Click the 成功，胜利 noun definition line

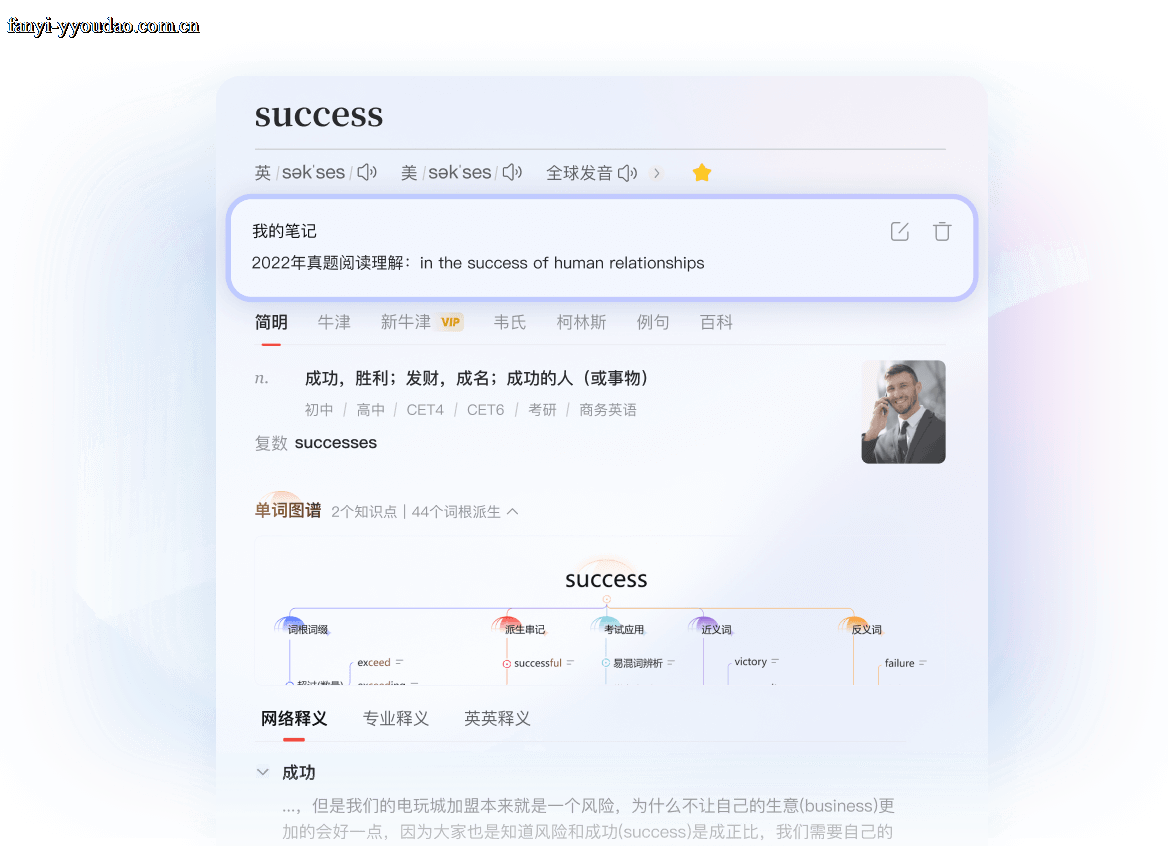pyautogui.click(x=477, y=378)
